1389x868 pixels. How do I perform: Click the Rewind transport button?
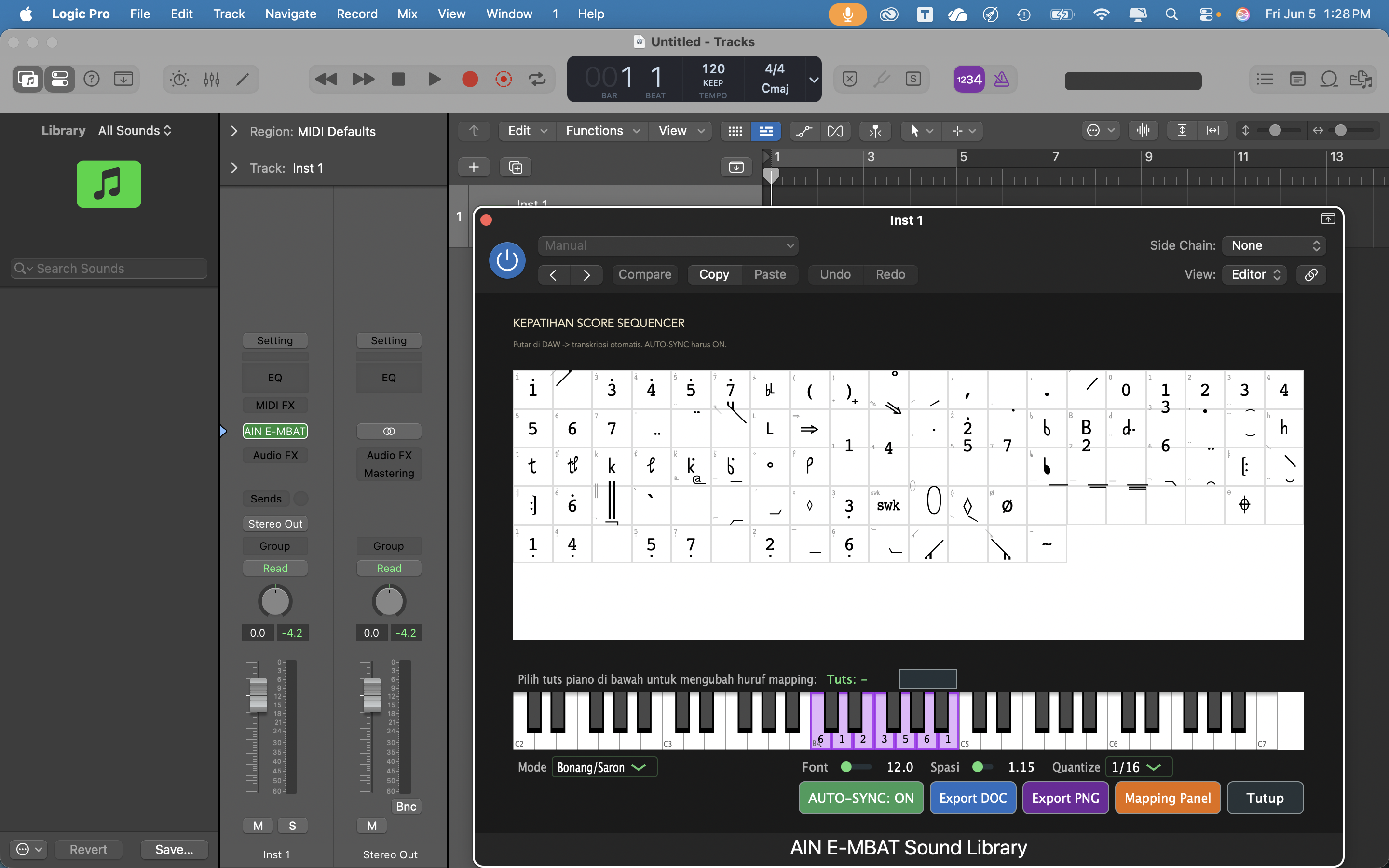[326, 79]
